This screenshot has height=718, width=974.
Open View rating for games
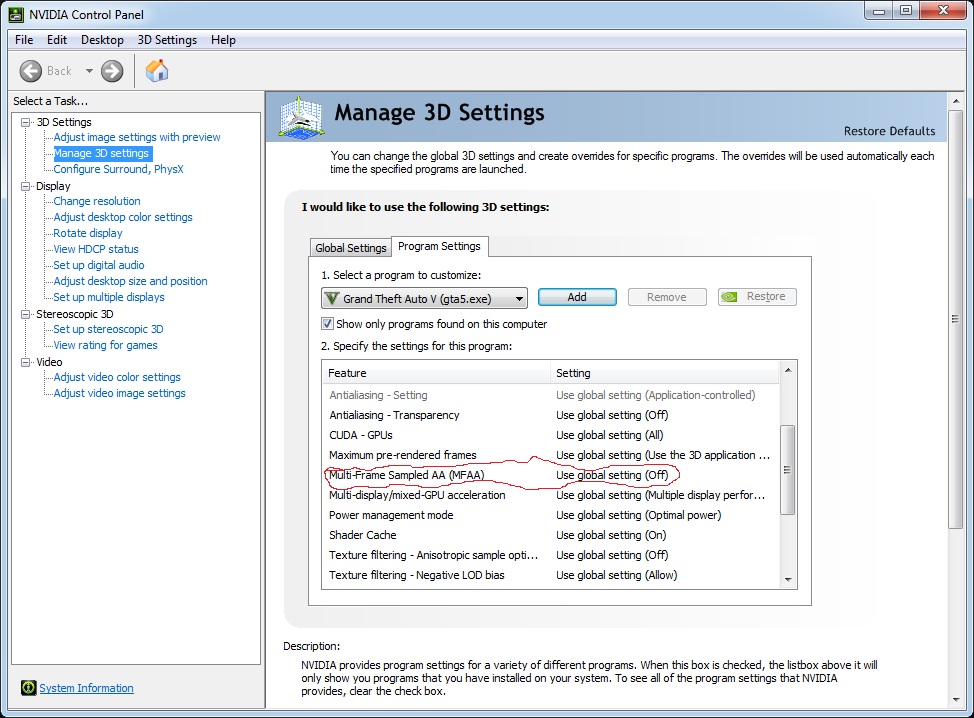pos(105,345)
